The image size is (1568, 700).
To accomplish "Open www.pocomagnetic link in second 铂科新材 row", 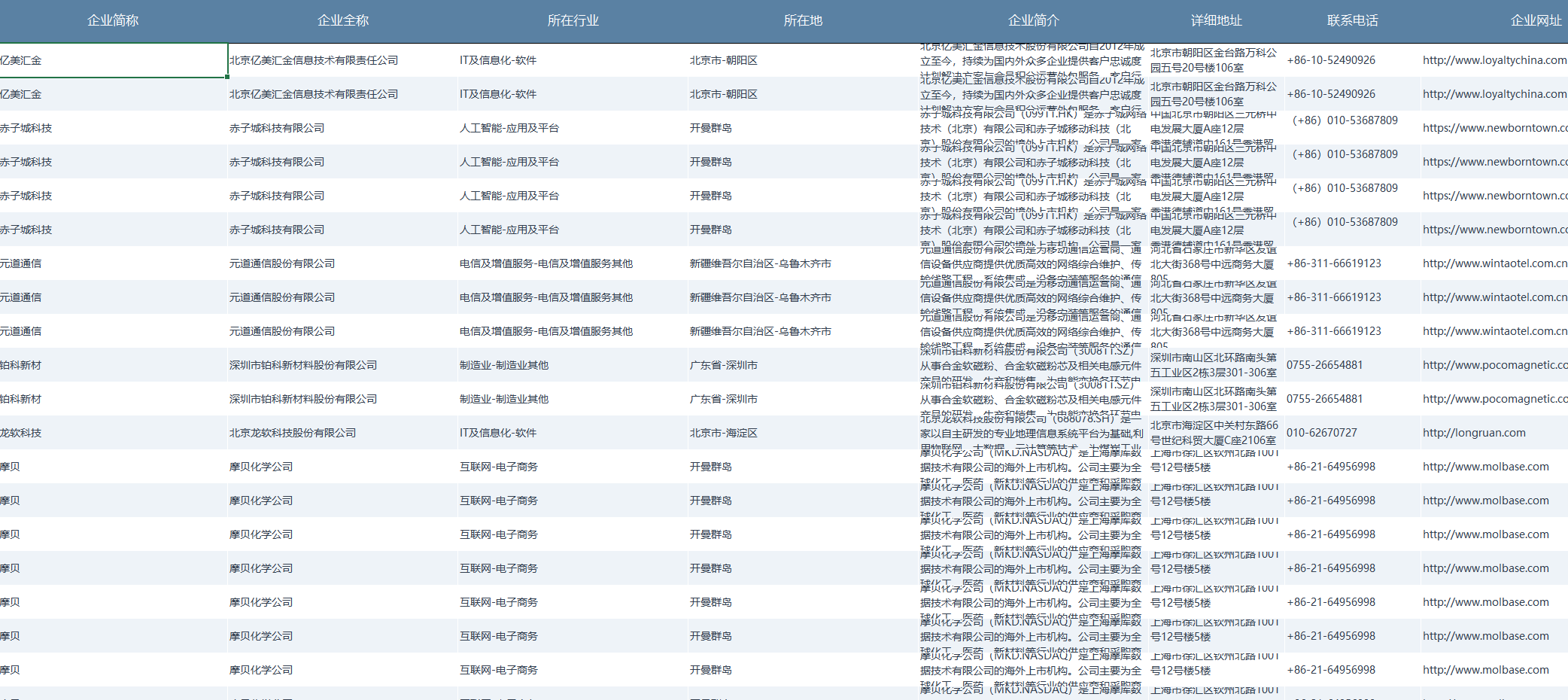I will coord(1494,399).
